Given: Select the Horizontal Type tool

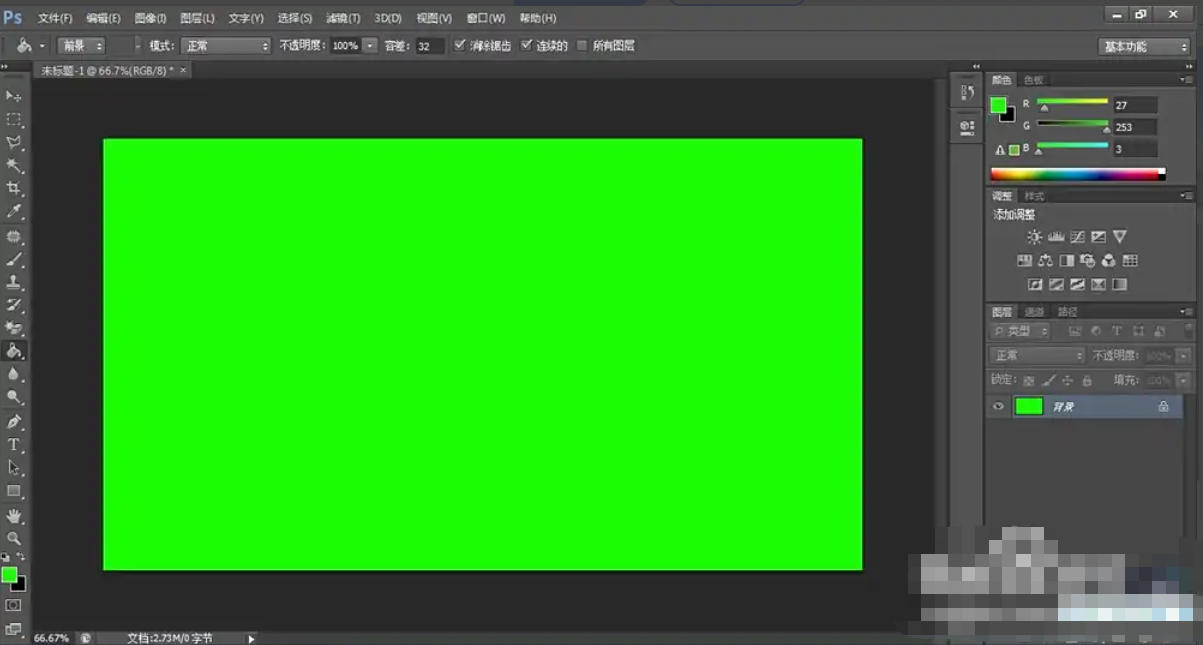Looking at the screenshot, I should pos(14,443).
